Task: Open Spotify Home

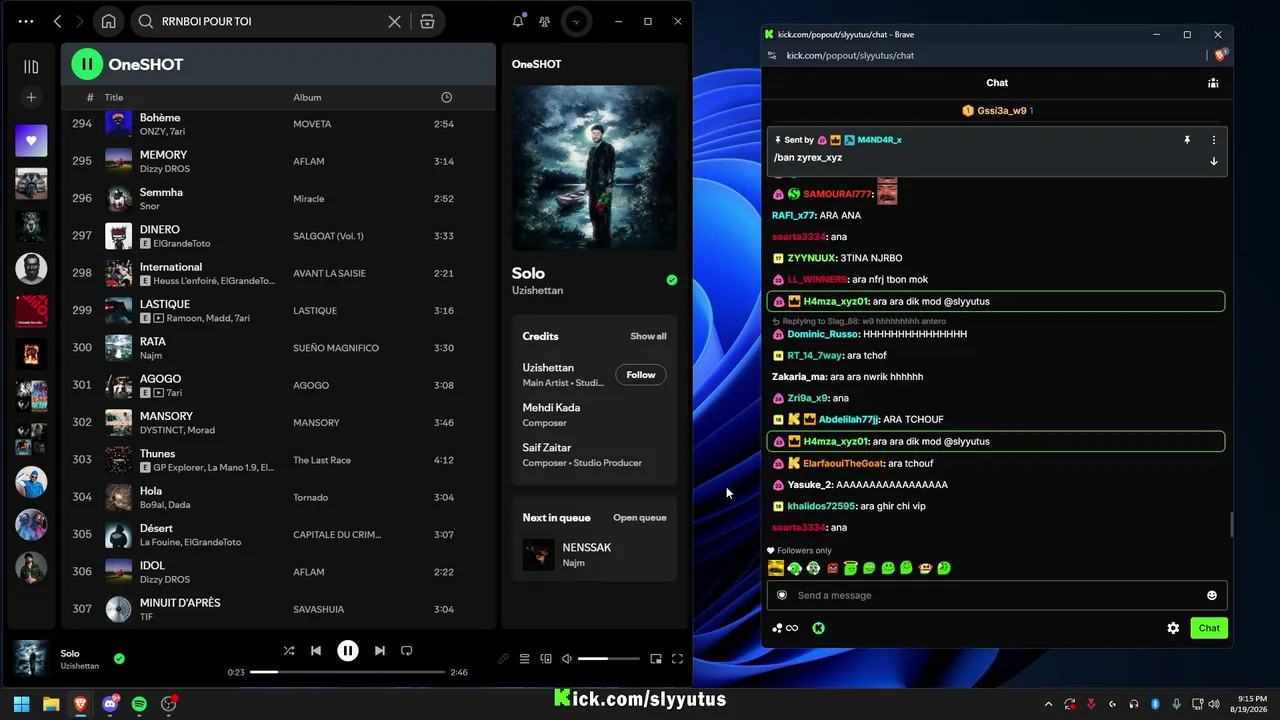Action: [108, 21]
